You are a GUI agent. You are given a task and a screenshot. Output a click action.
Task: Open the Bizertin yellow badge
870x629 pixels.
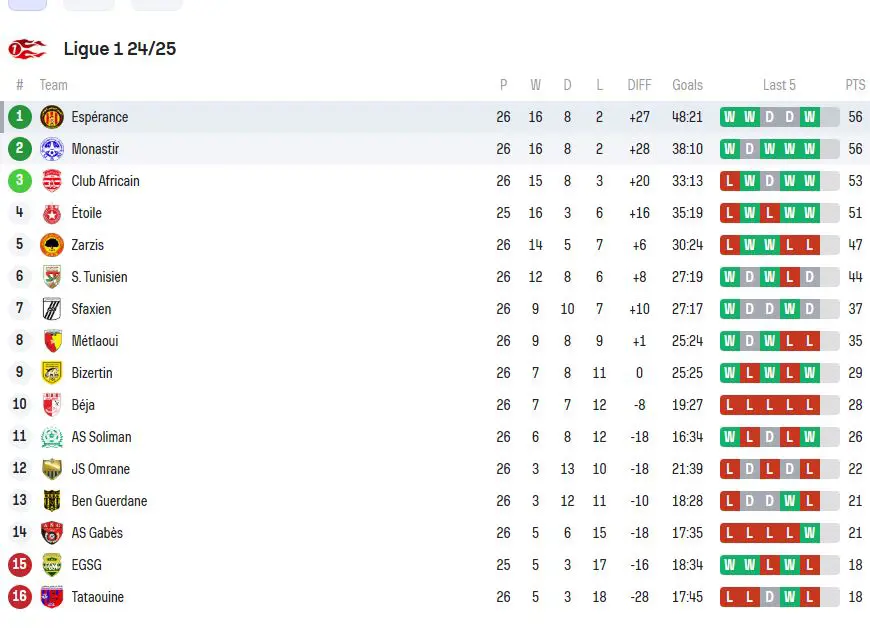[x=52, y=373]
